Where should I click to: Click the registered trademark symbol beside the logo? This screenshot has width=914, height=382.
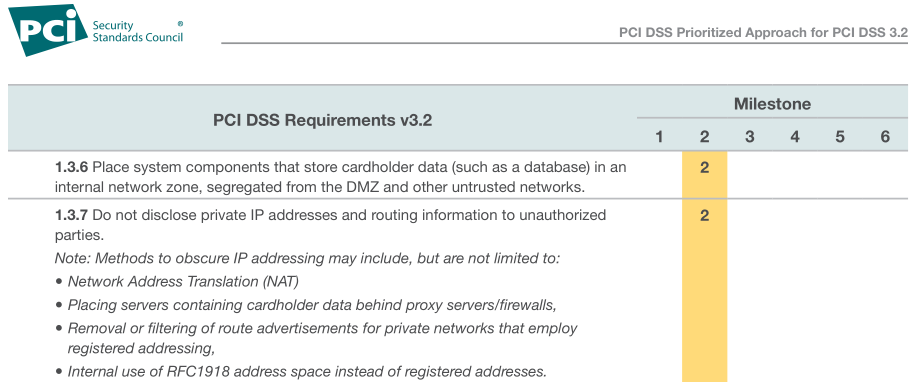point(180,24)
